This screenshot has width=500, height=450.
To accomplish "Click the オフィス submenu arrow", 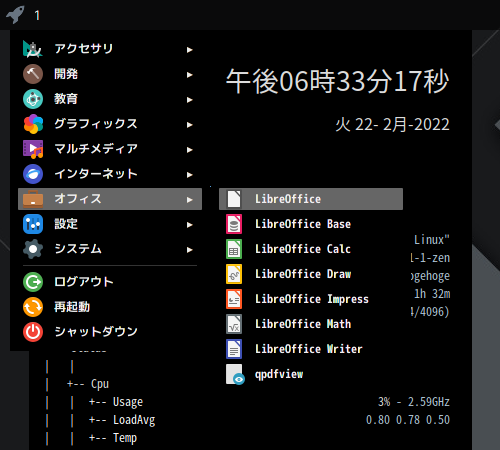I will (x=189, y=200).
